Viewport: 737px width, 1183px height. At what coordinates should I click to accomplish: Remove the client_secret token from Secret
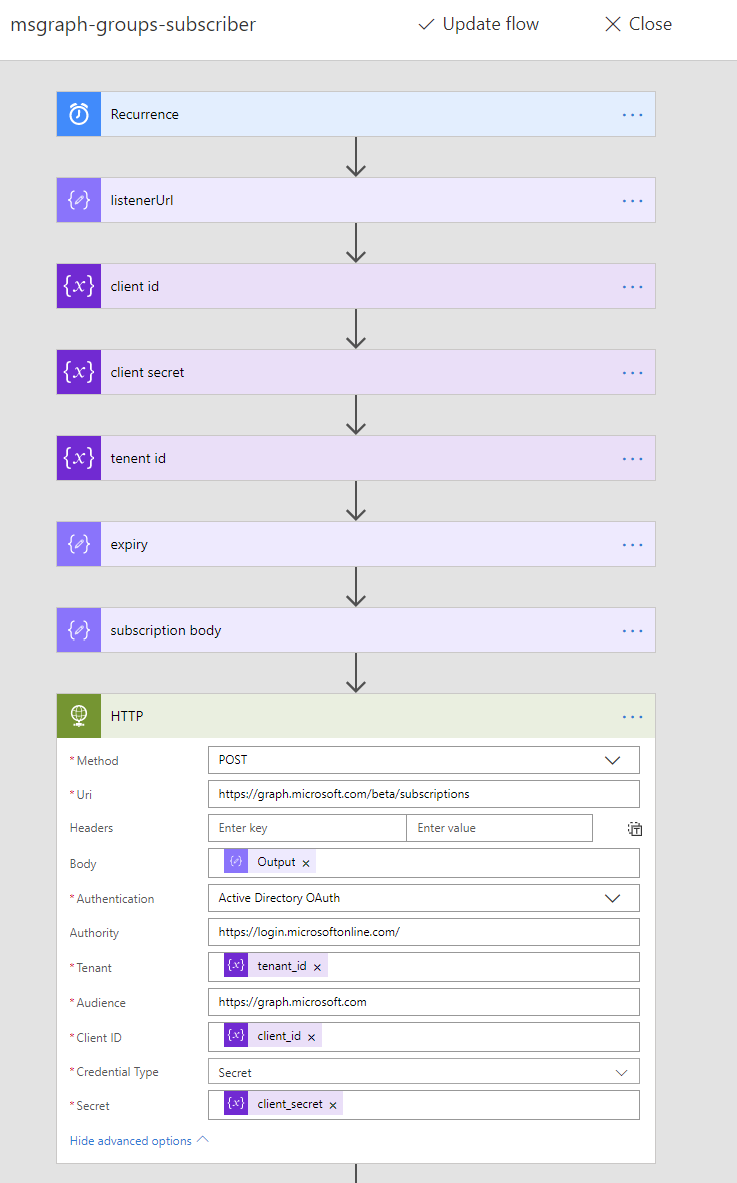pos(333,1105)
